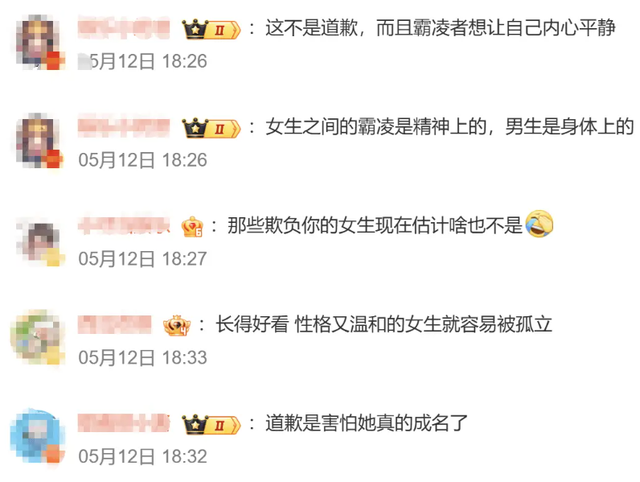Open the blue round avatar at 18:32
The image size is (640, 482).
click(x=38, y=437)
